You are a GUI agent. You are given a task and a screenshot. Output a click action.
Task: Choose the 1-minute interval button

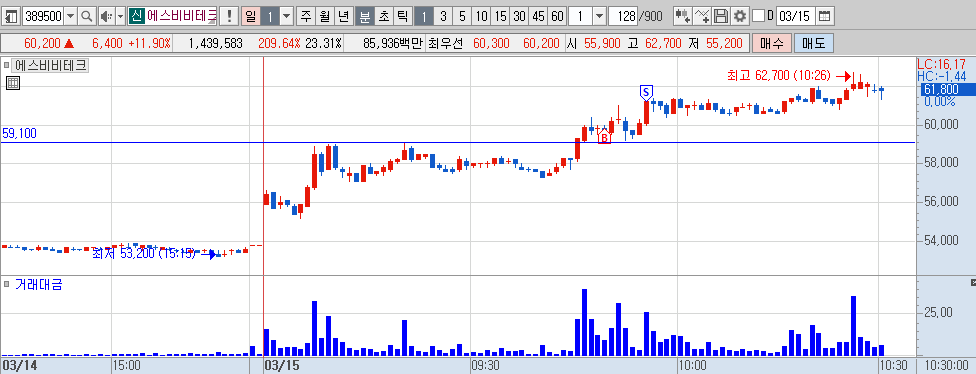point(423,16)
